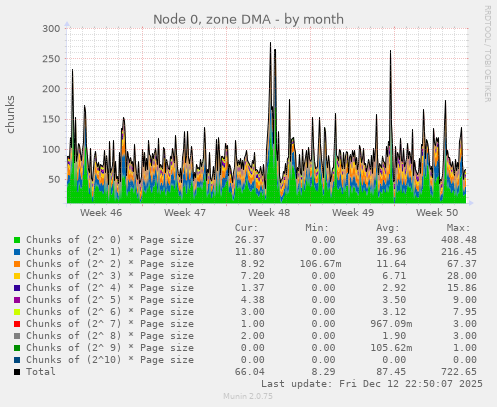Click the 'Week 50' axis label
The height and width of the screenshot is (407, 497).
437,213
